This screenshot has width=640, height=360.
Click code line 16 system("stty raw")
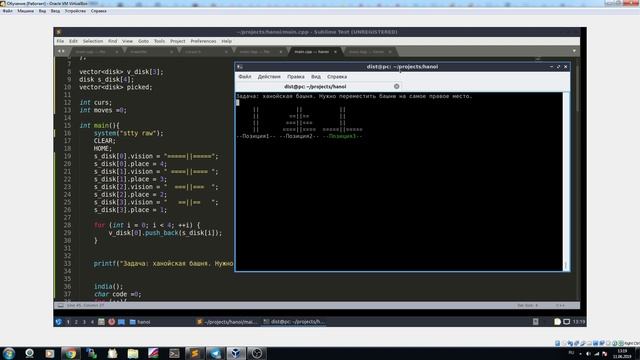(128, 133)
